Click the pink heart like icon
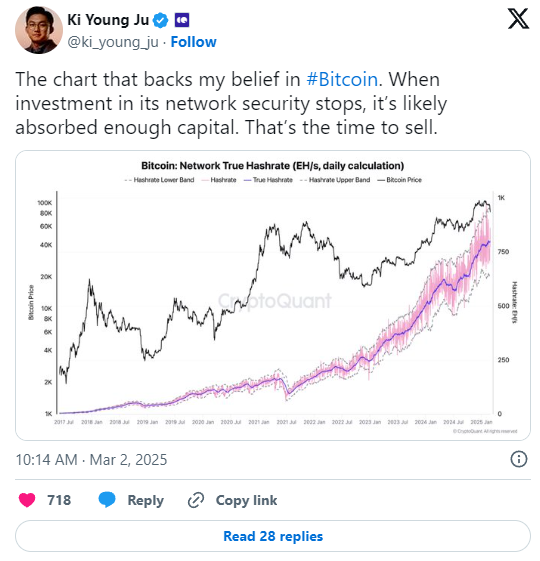Image resolution: width=540 pixels, height=561 pixels. (x=27, y=500)
